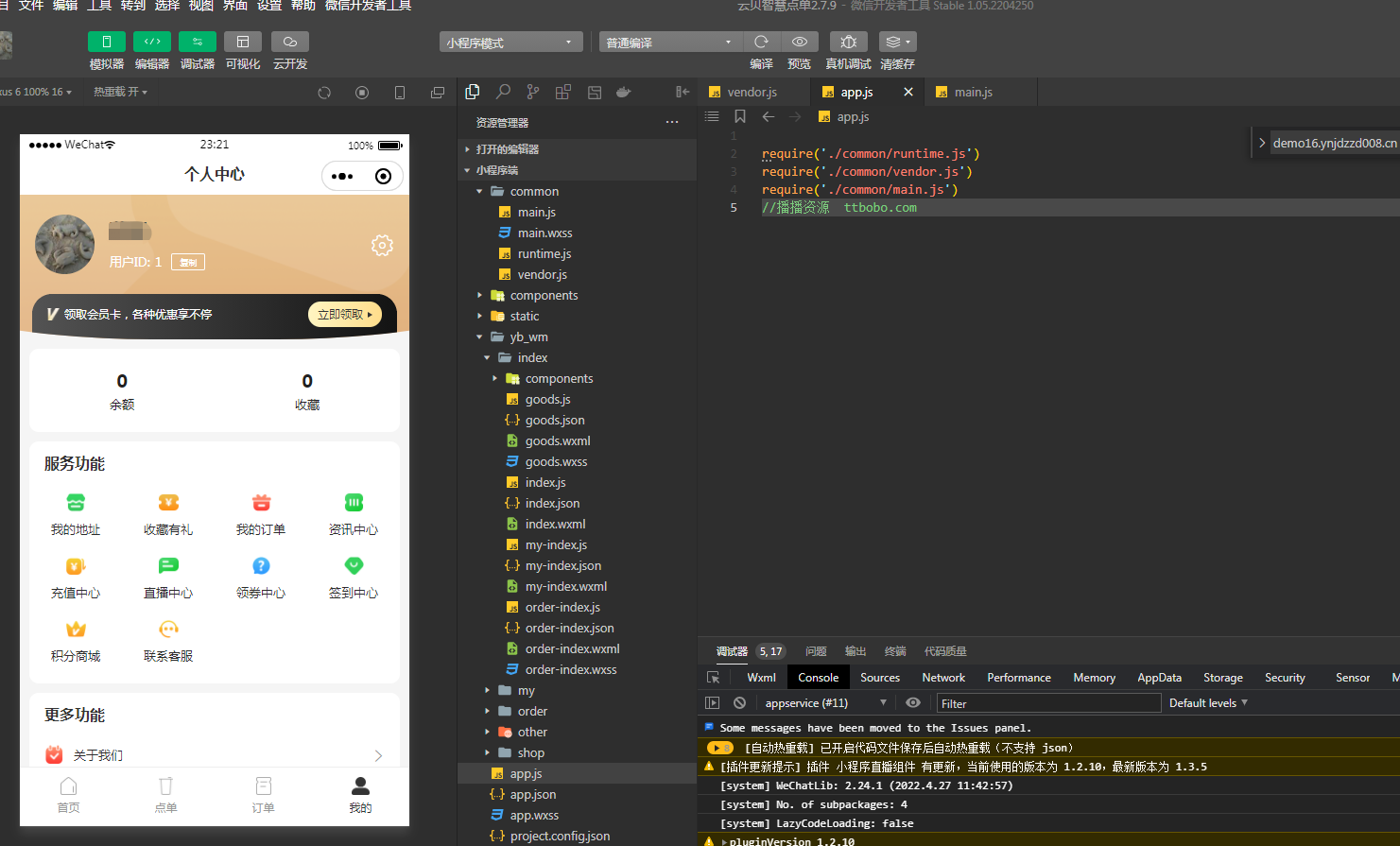
Task: Switch to the vendor.js editor tab
Action: [x=752, y=92]
